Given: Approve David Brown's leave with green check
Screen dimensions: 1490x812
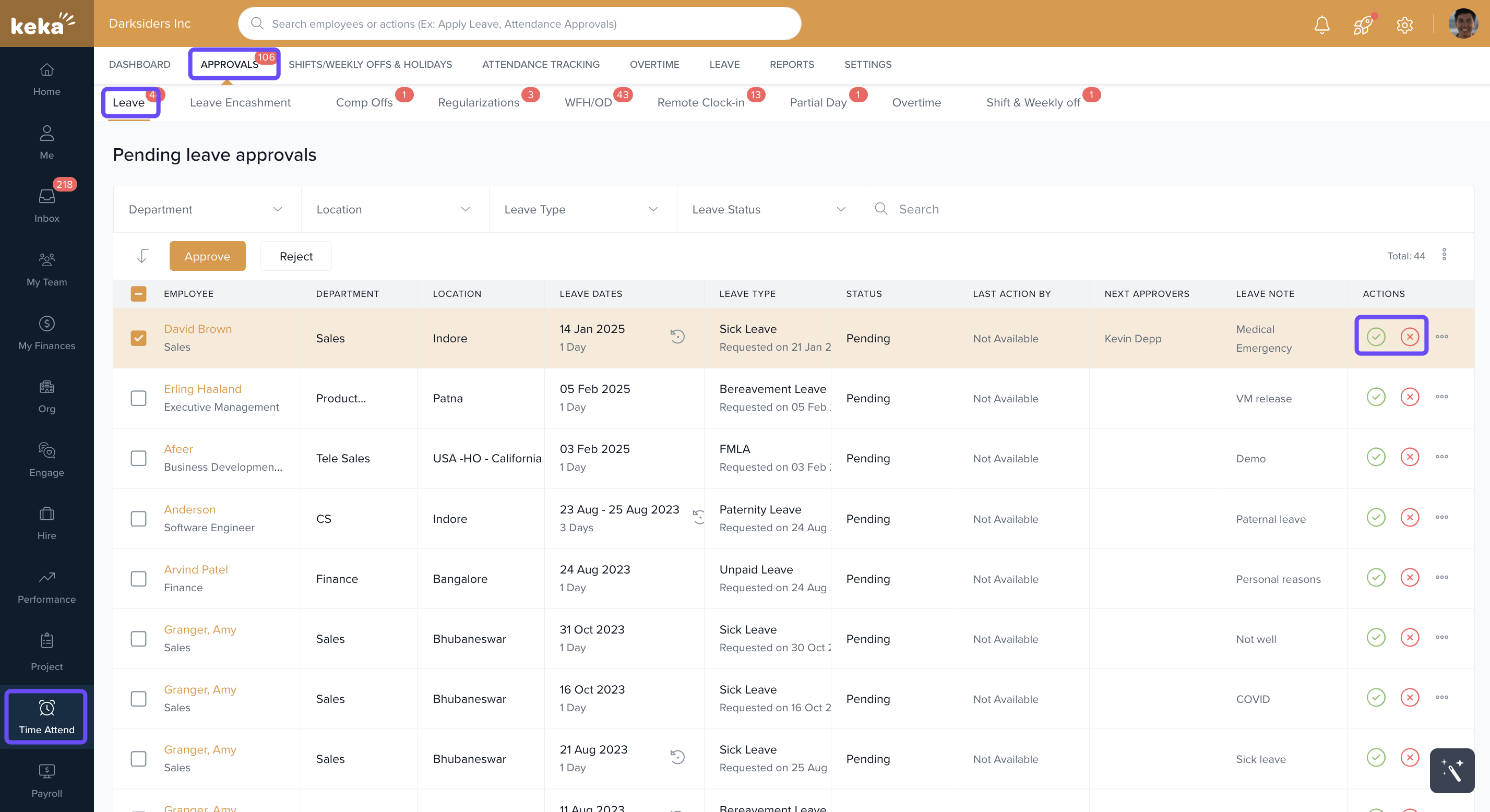Looking at the screenshot, I should click(x=1376, y=337).
